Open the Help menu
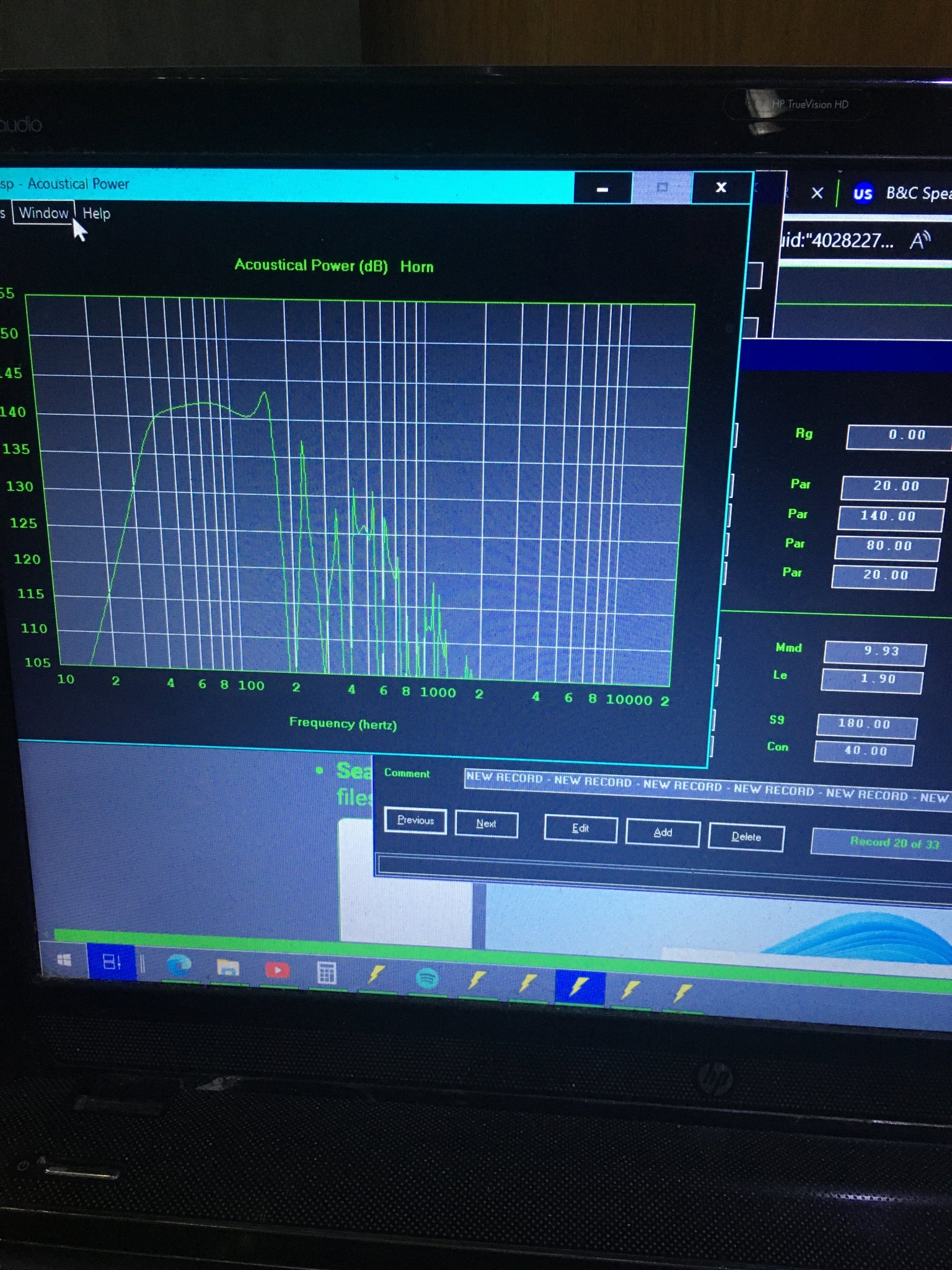 tap(96, 214)
